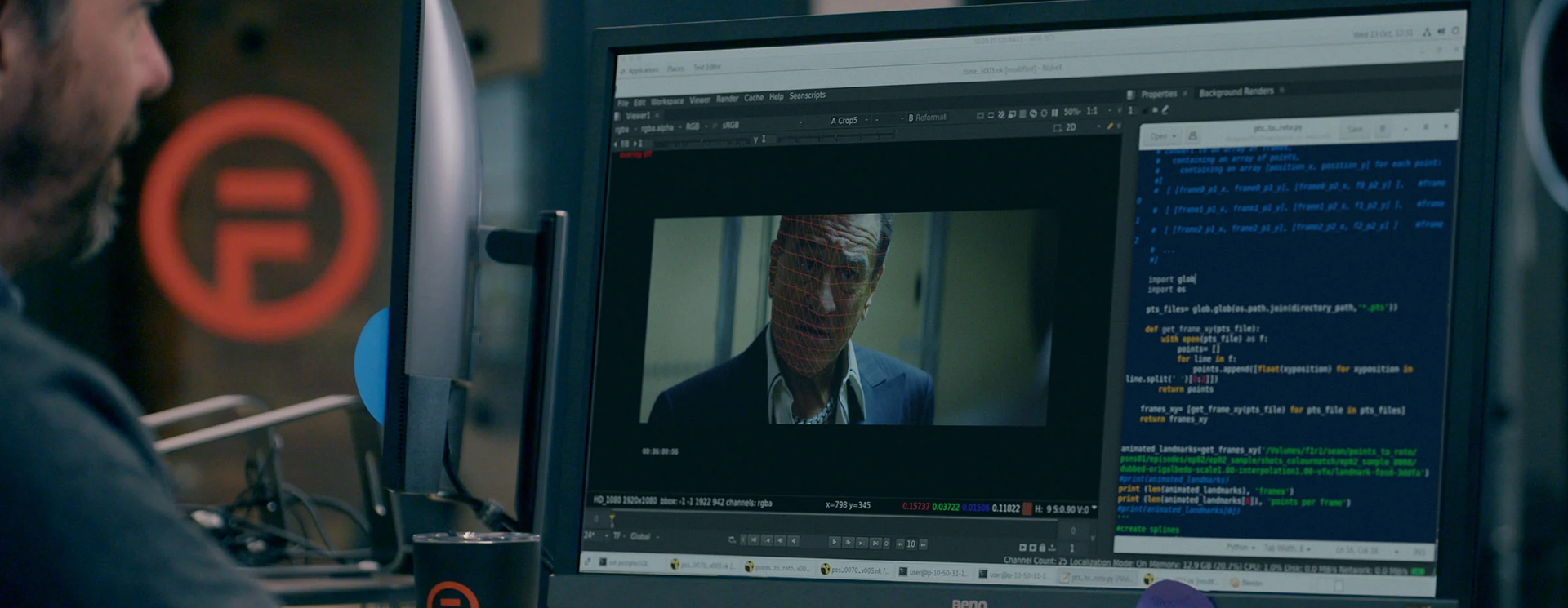Open the Global frame range dropdown

pyautogui.click(x=643, y=536)
